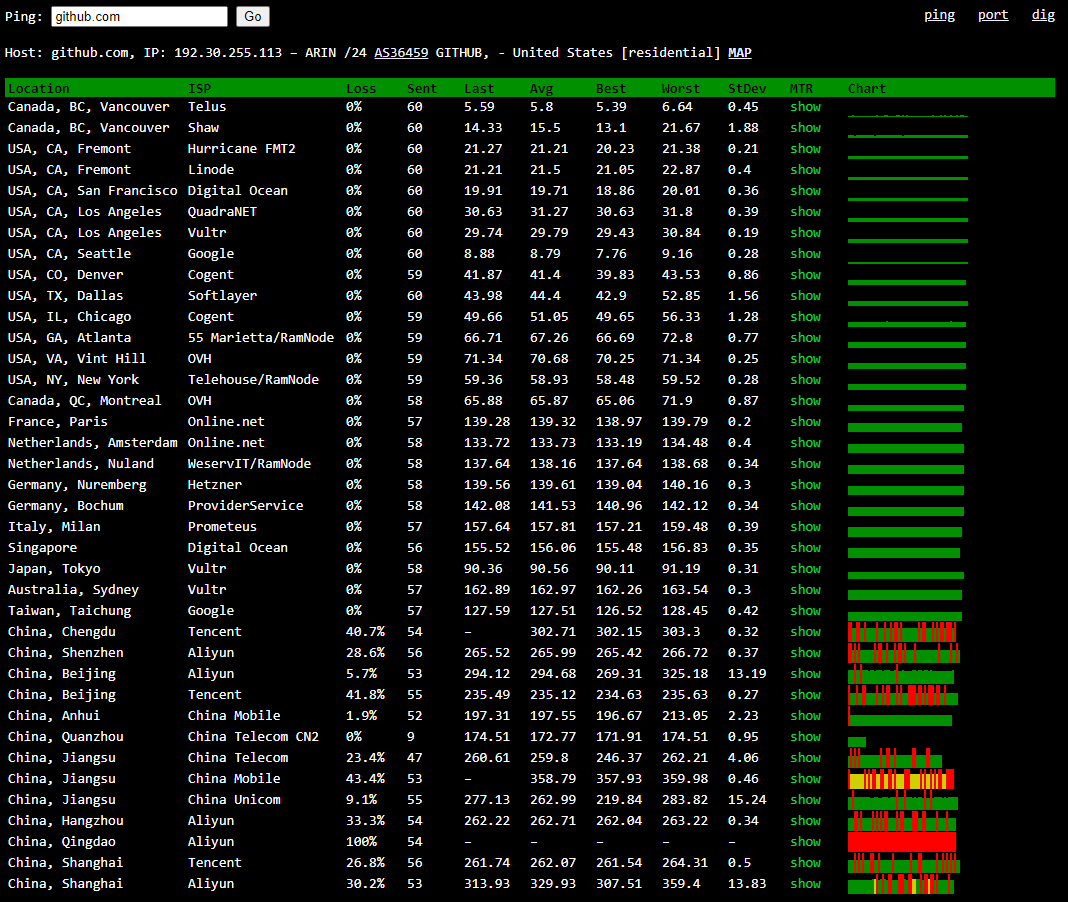Show MTR for the Shaw Vancouver row

coord(805,128)
